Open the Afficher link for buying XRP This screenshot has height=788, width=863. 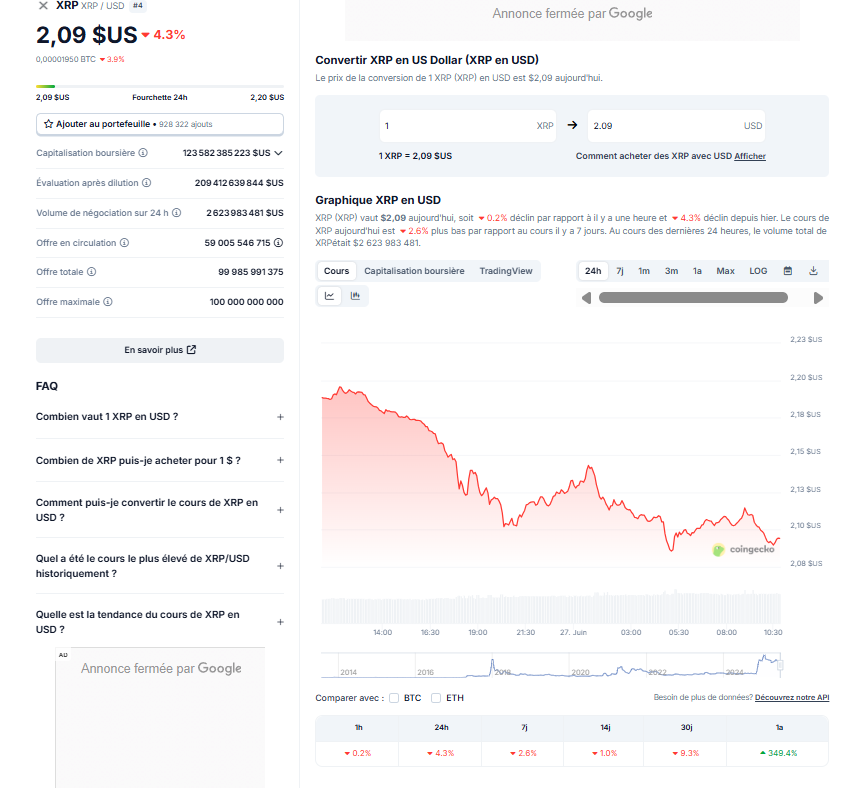pos(750,156)
